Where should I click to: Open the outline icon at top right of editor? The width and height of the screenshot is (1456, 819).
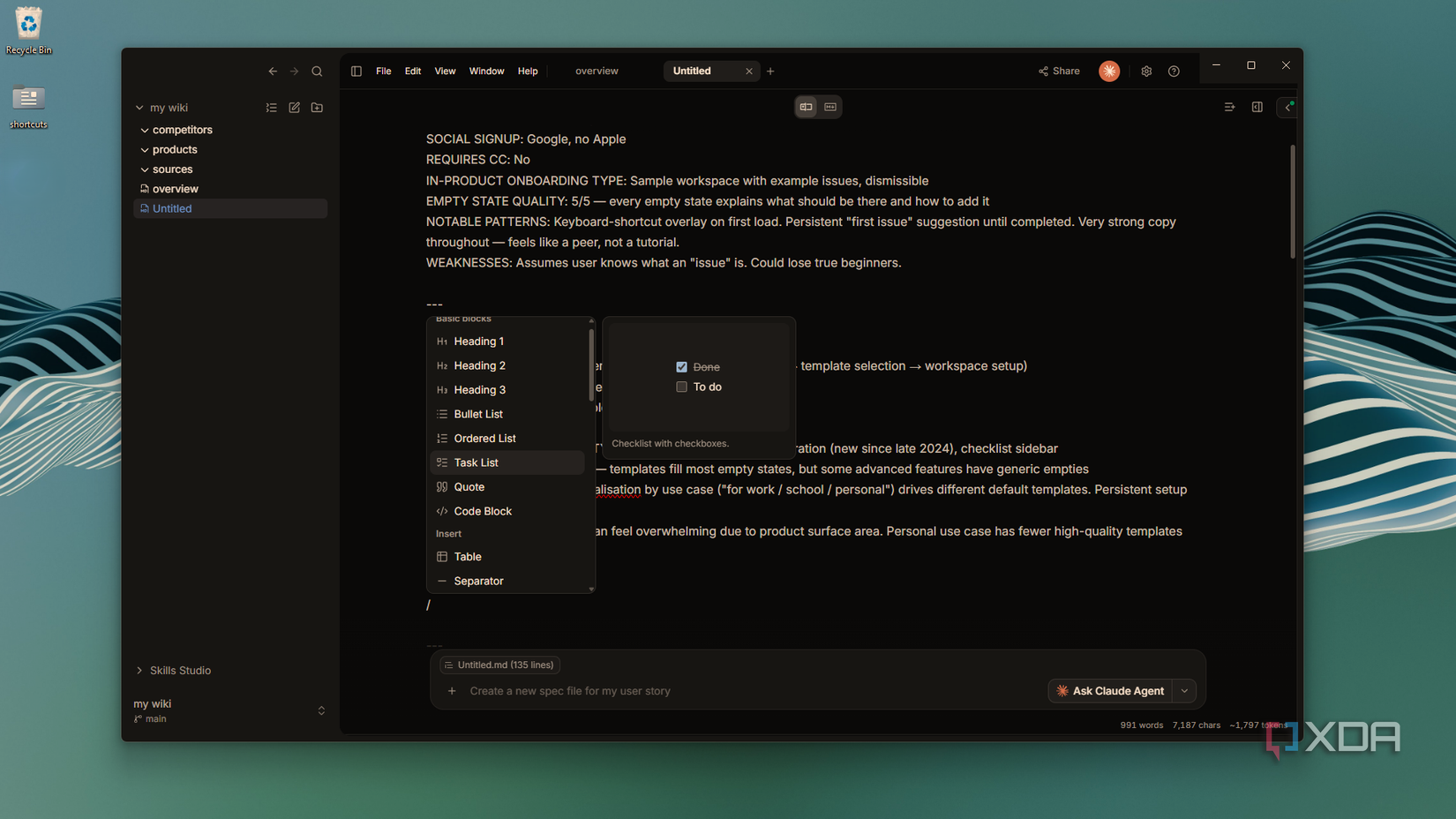pos(1229,107)
